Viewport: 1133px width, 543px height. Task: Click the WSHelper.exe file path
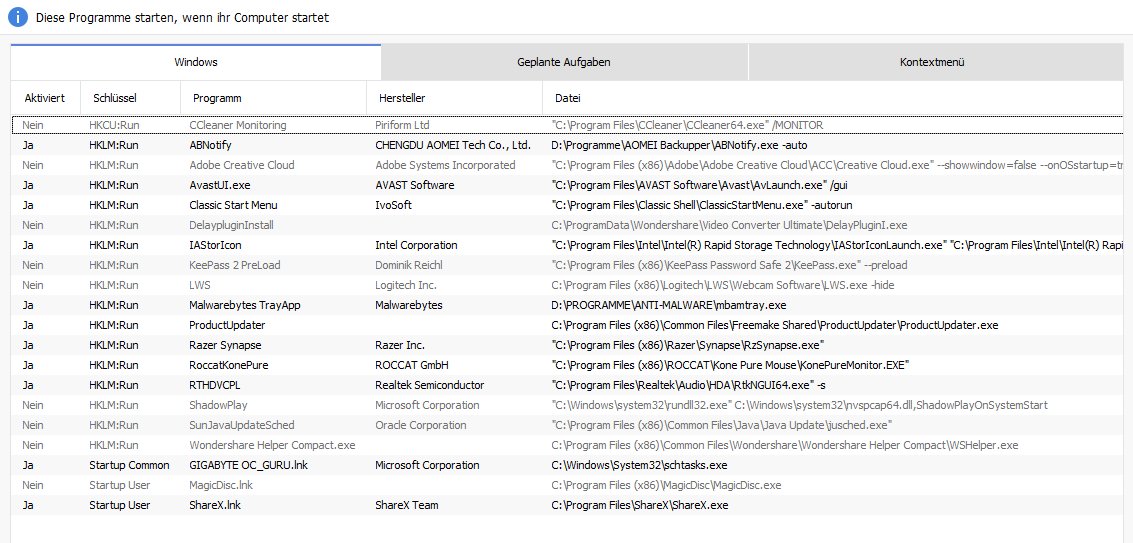click(x=784, y=445)
